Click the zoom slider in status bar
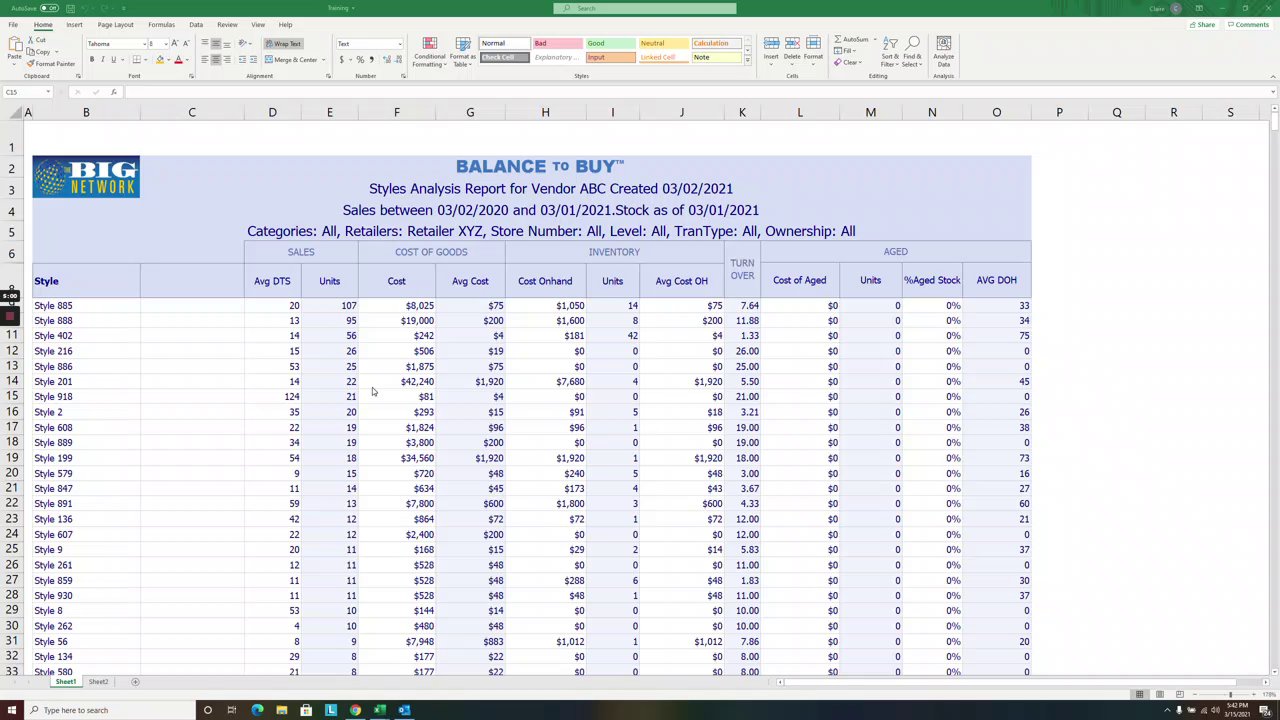Image resolution: width=1280 pixels, height=720 pixels. click(x=1230, y=695)
